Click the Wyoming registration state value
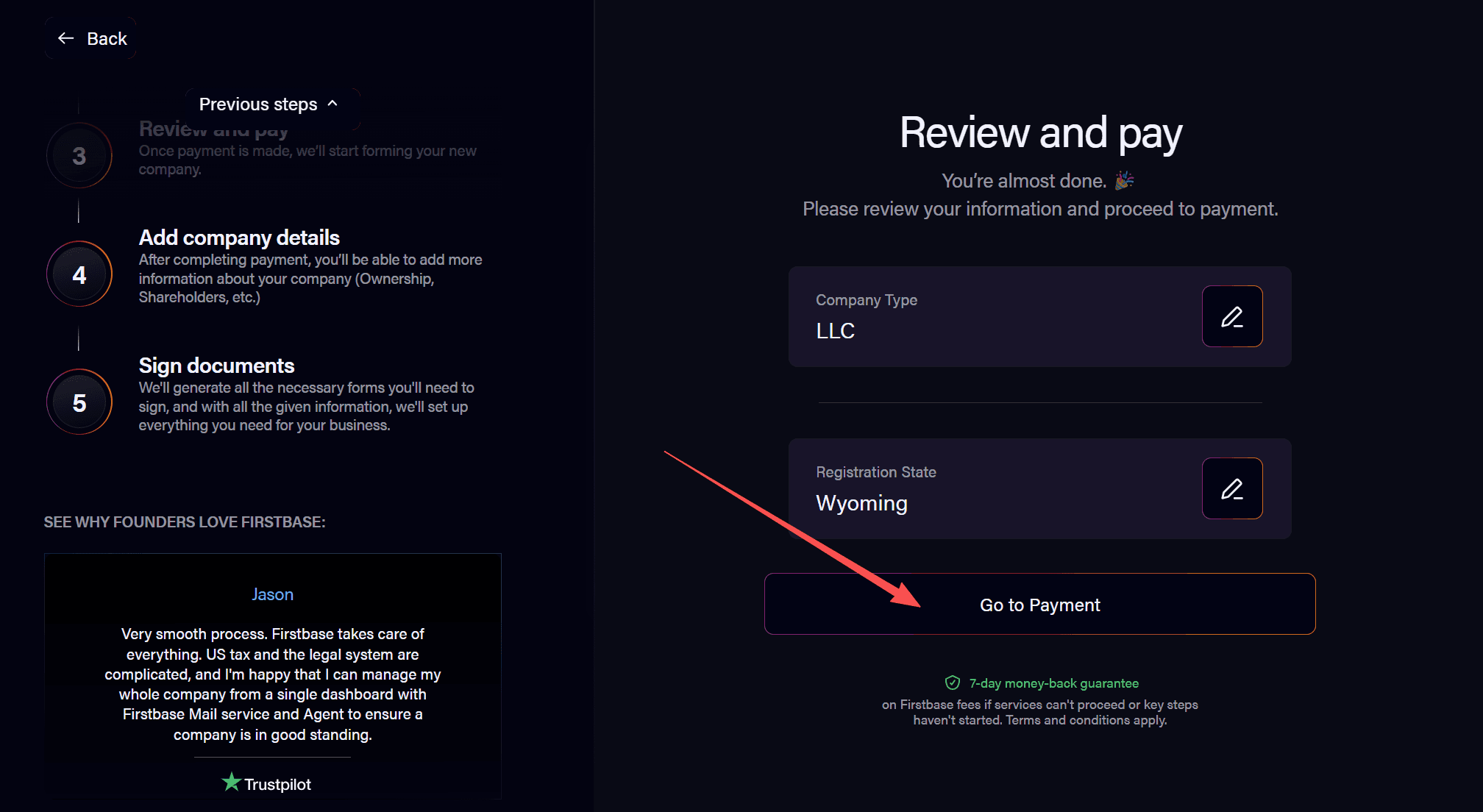Viewport: 1483px width, 812px height. click(x=861, y=503)
